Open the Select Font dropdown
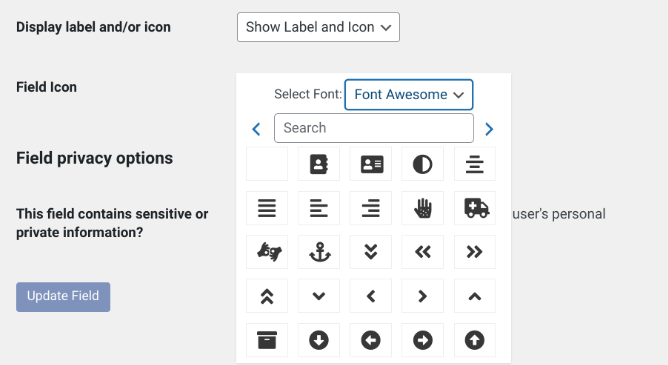This screenshot has width=668, height=365. 409,95
